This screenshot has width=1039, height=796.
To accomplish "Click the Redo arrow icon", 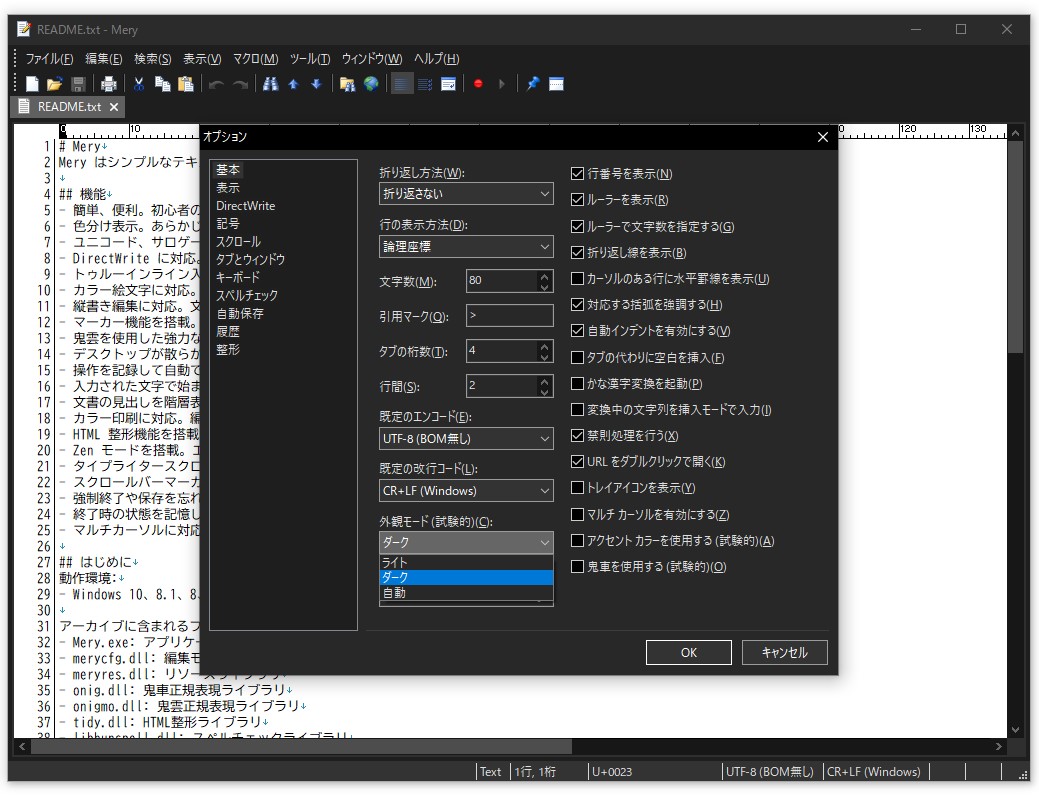I will tap(240, 84).
